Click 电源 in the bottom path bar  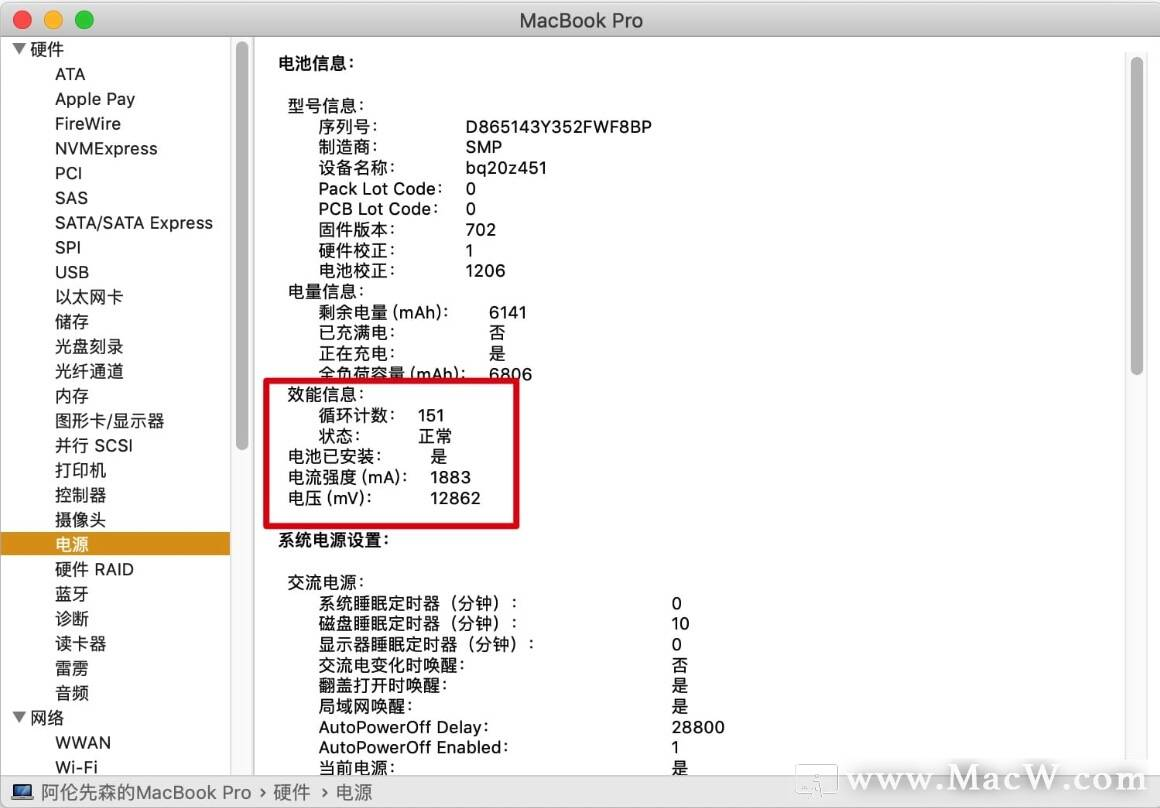click(354, 792)
